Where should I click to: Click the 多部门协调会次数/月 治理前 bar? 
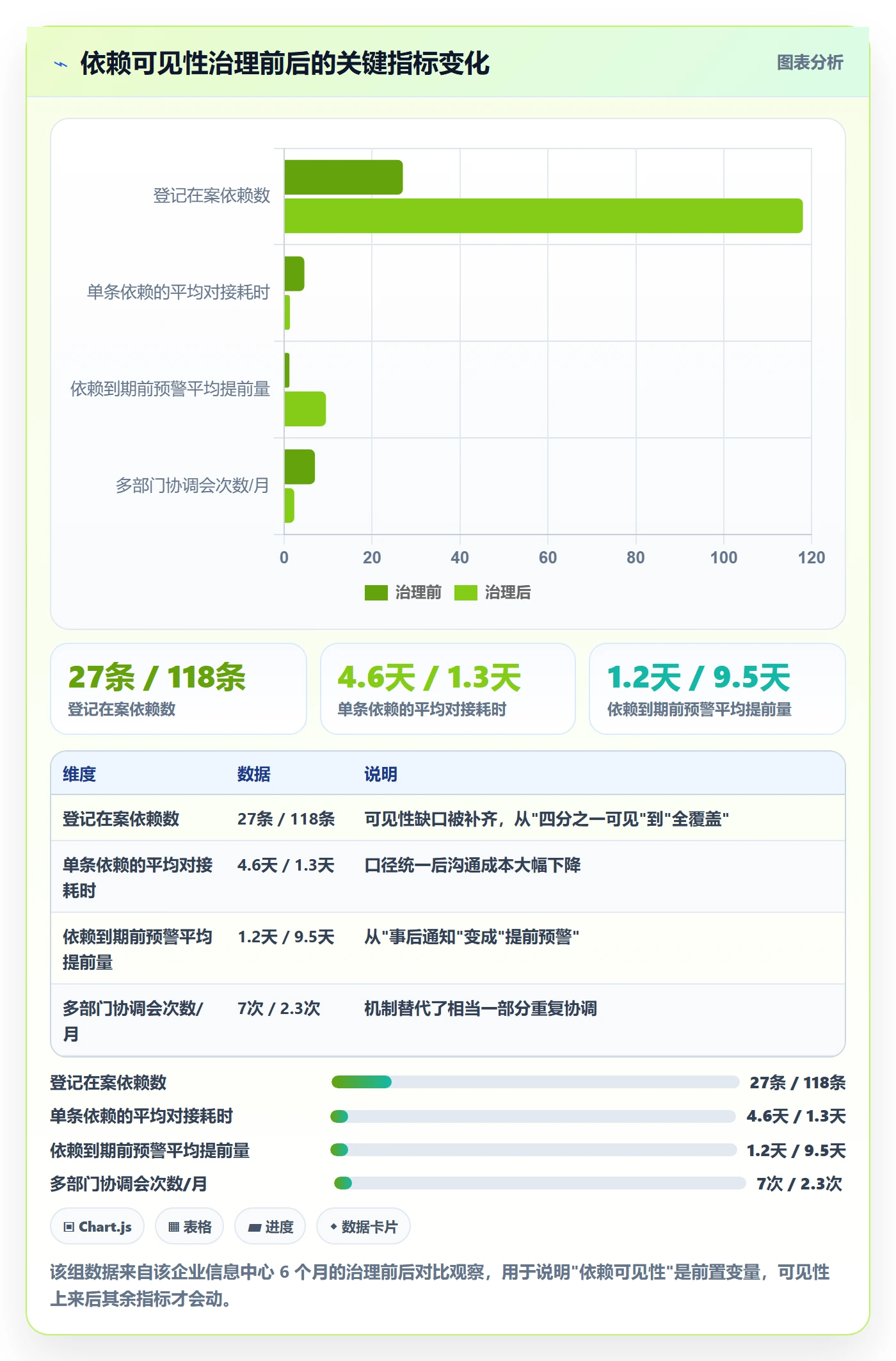pyautogui.click(x=300, y=467)
